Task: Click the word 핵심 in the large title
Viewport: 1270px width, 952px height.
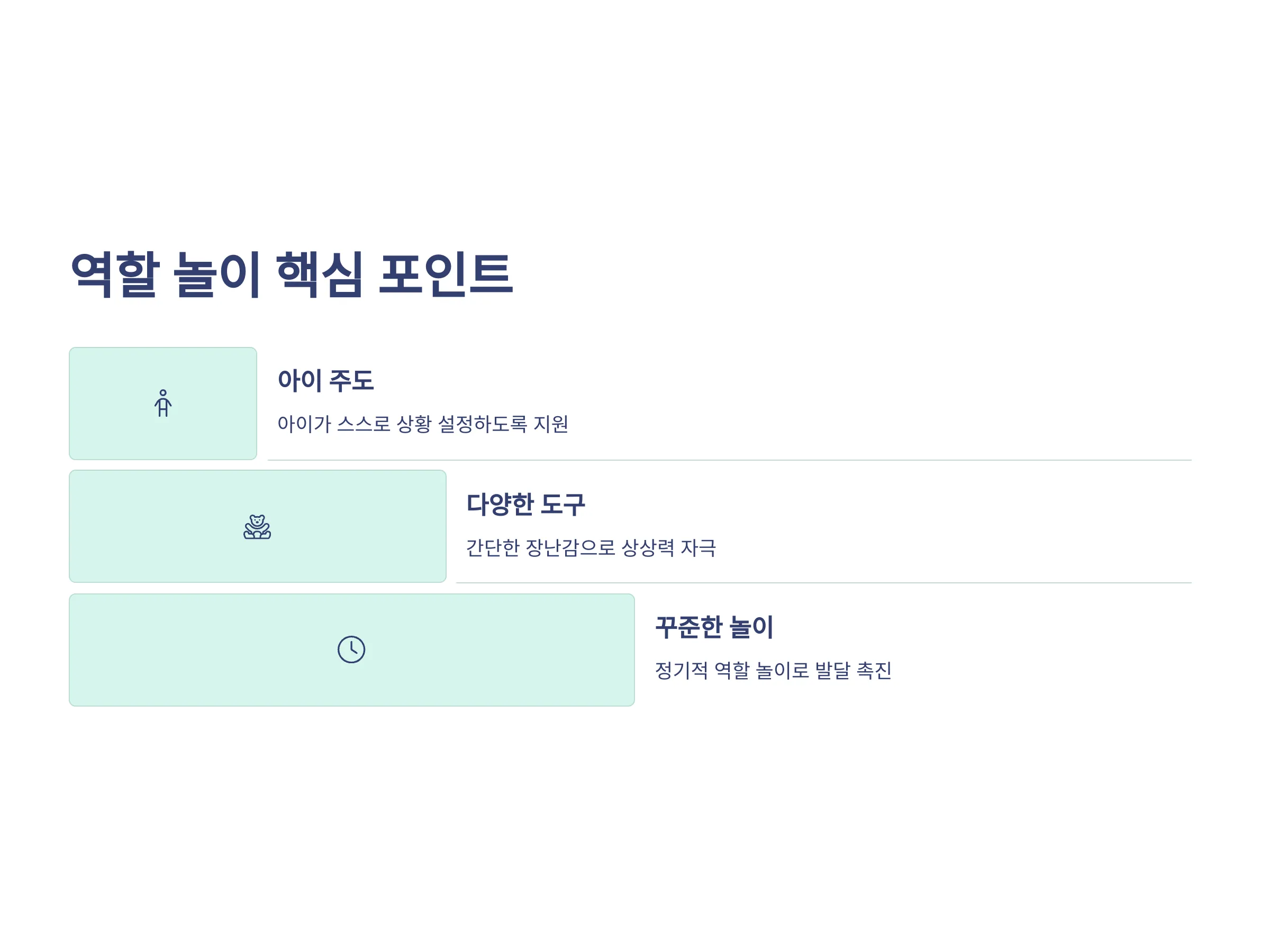Action: [x=319, y=274]
